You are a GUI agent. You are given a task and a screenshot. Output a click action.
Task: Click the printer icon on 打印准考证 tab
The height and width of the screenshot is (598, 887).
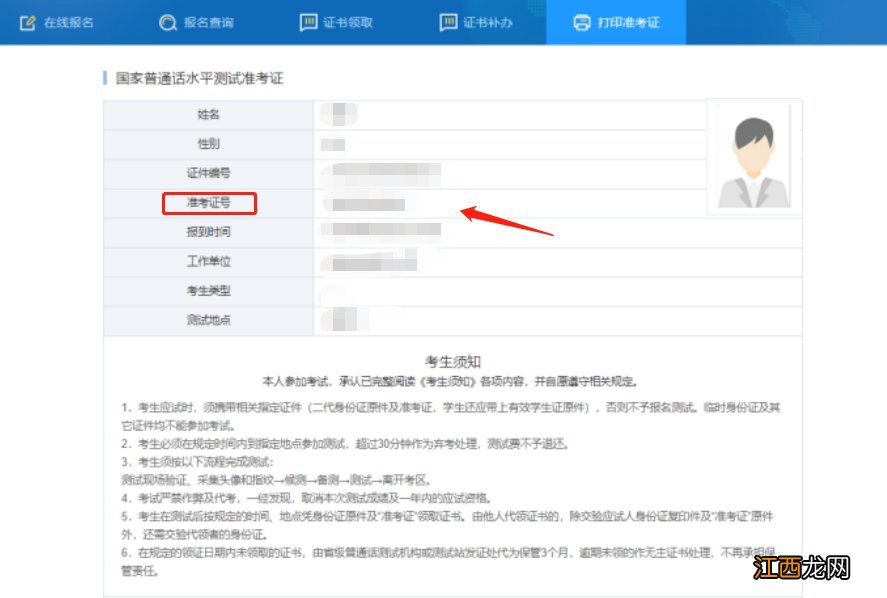581,21
